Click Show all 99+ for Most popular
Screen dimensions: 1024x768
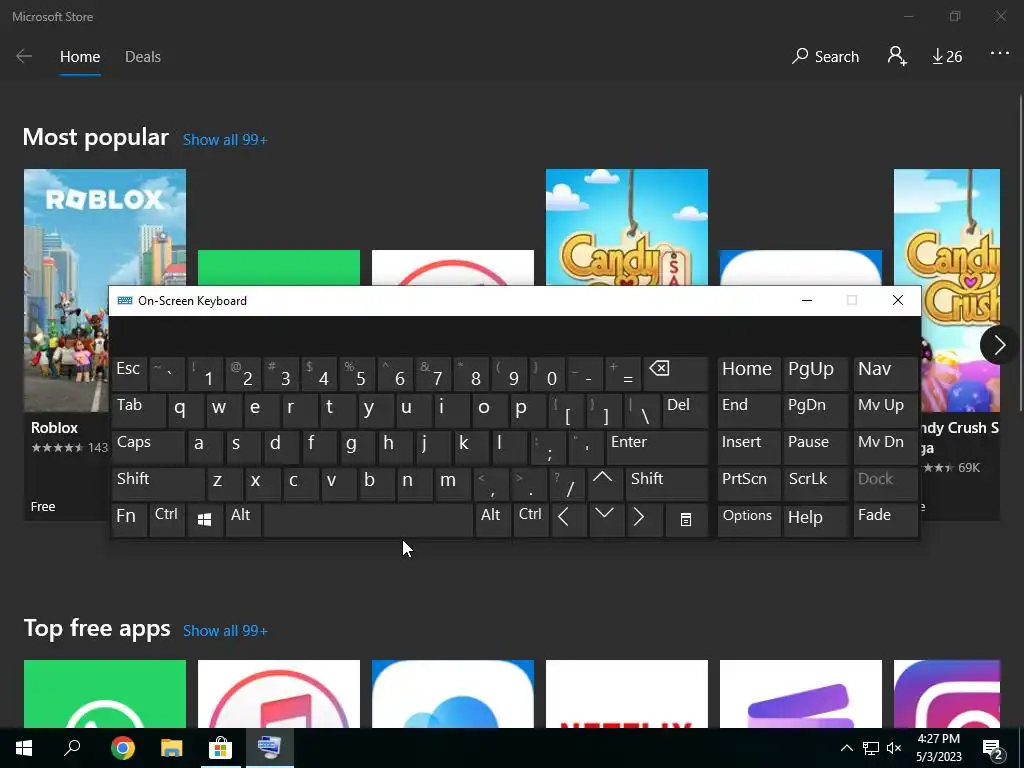pos(225,140)
